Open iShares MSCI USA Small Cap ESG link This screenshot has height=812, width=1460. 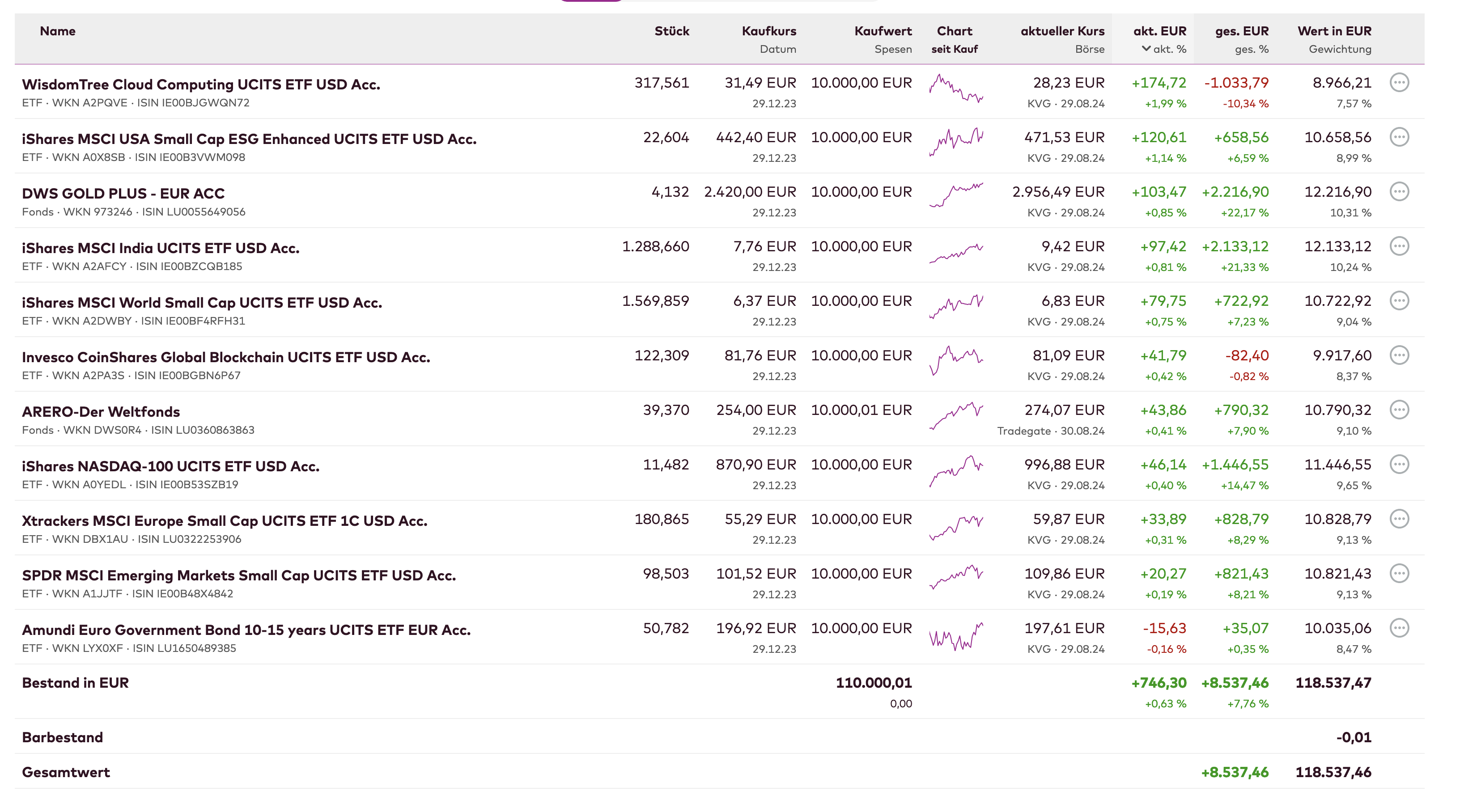pos(249,139)
